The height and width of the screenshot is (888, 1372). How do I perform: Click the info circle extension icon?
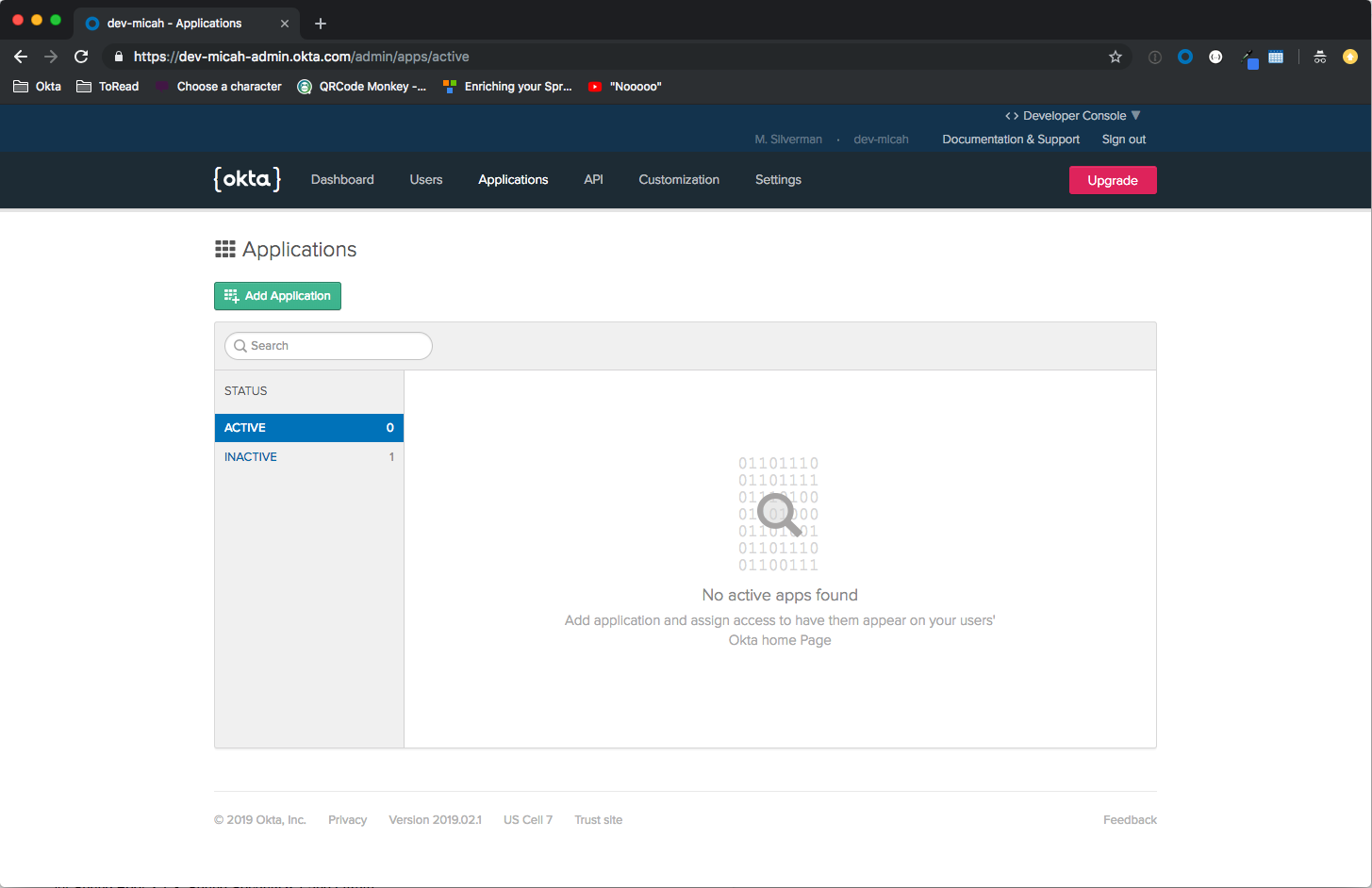coord(1154,57)
